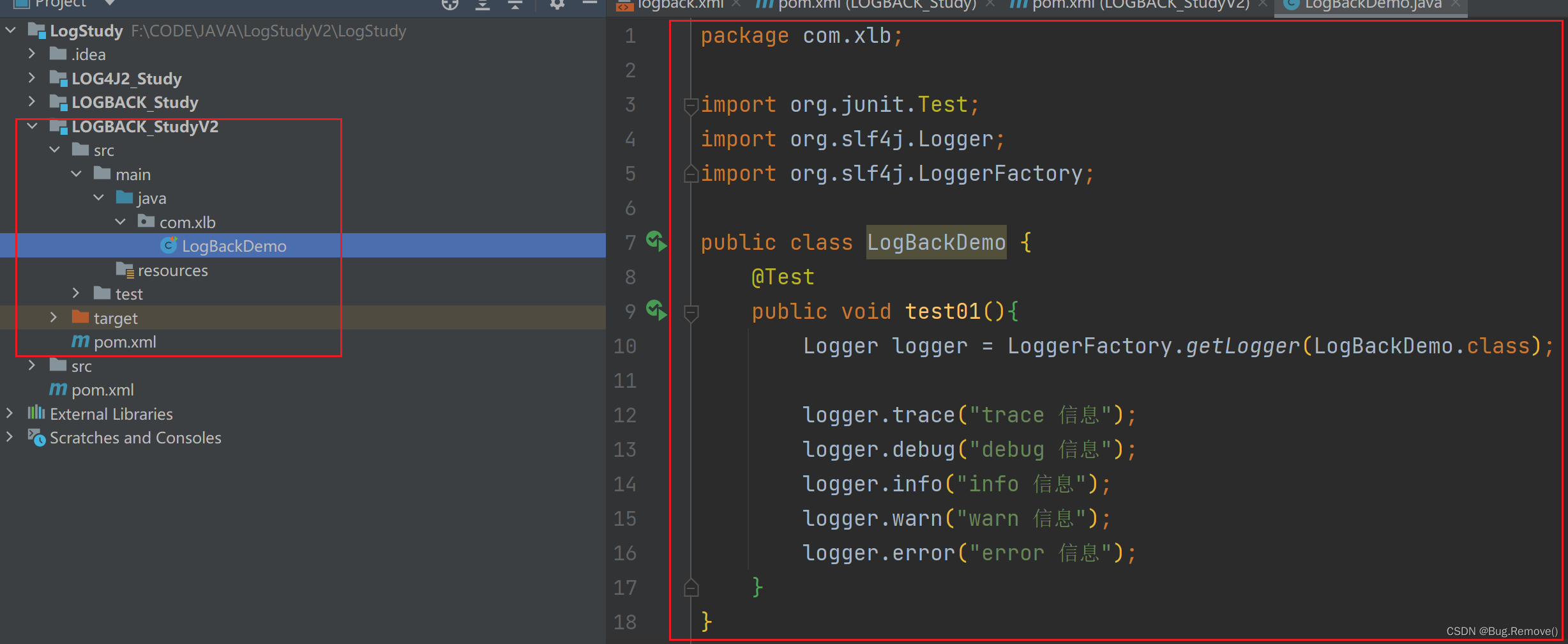Screen dimensions: 1568x644
Task: Collapse the src folder under LOGBACK_StudyV2
Action: pyautogui.click(x=54, y=149)
